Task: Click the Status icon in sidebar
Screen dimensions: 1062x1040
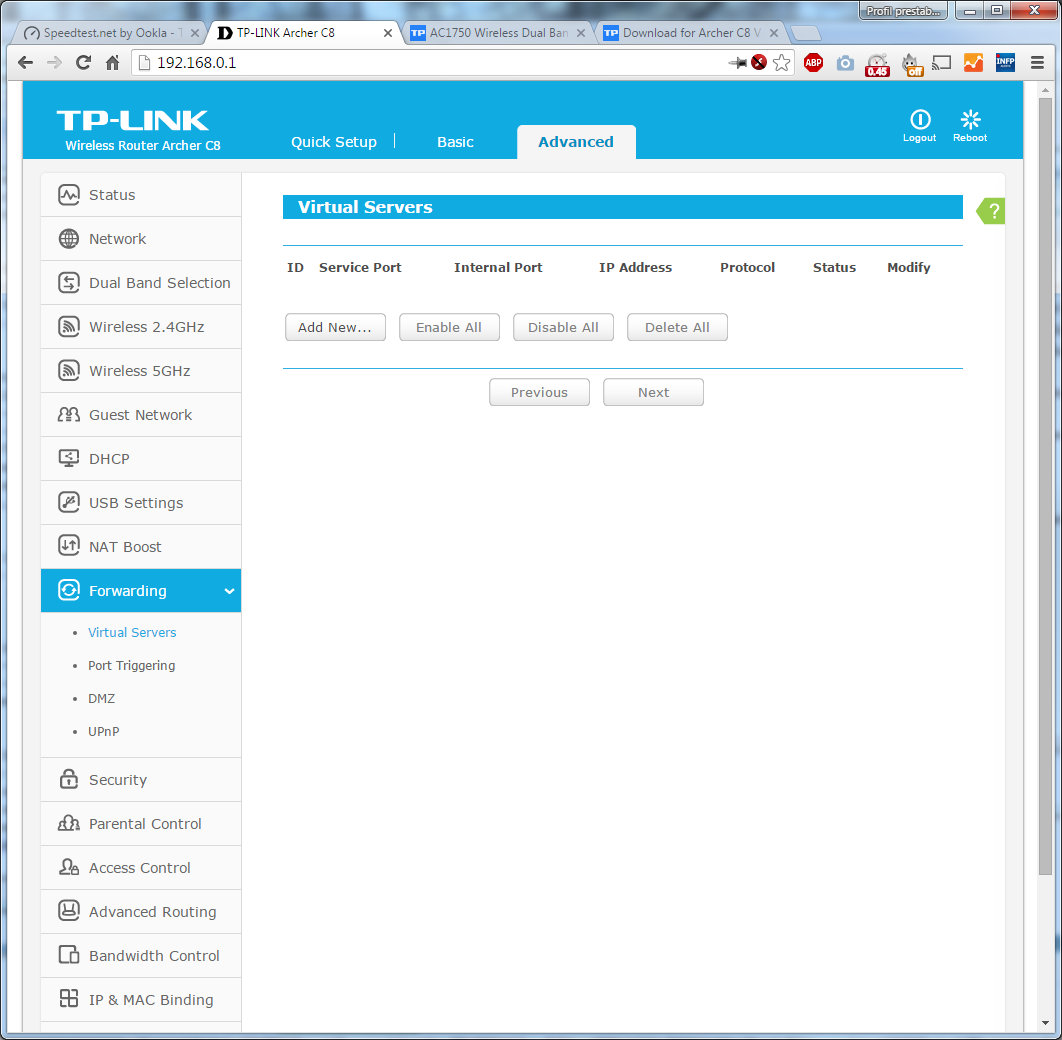Action: tap(69, 195)
